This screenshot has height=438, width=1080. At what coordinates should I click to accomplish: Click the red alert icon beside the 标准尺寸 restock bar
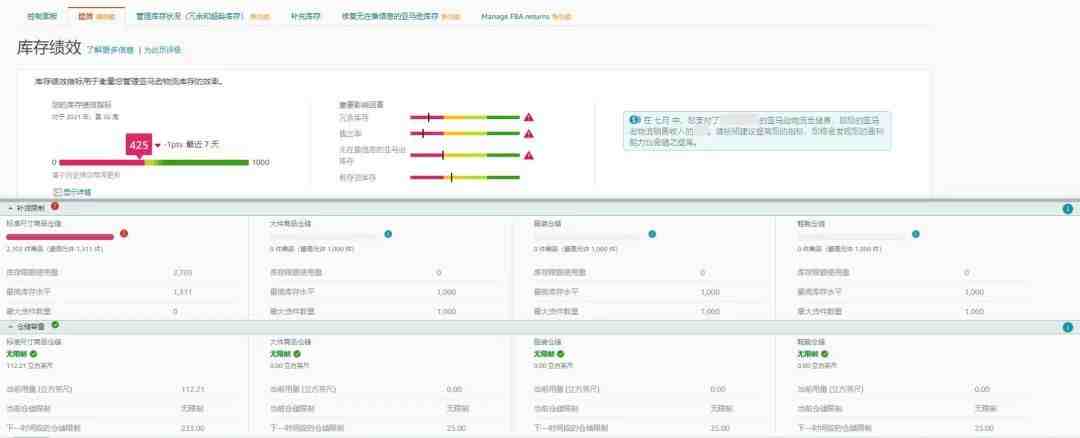point(124,234)
